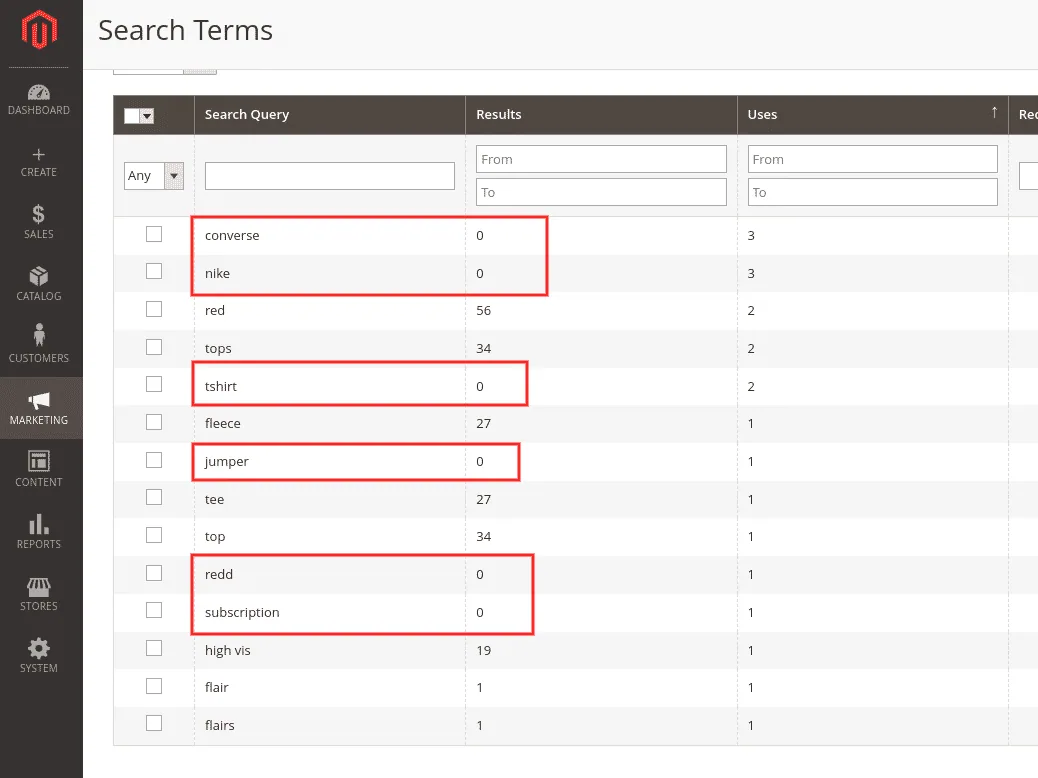Sort by Uses column header
The height and width of the screenshot is (778, 1038).
[762, 115]
